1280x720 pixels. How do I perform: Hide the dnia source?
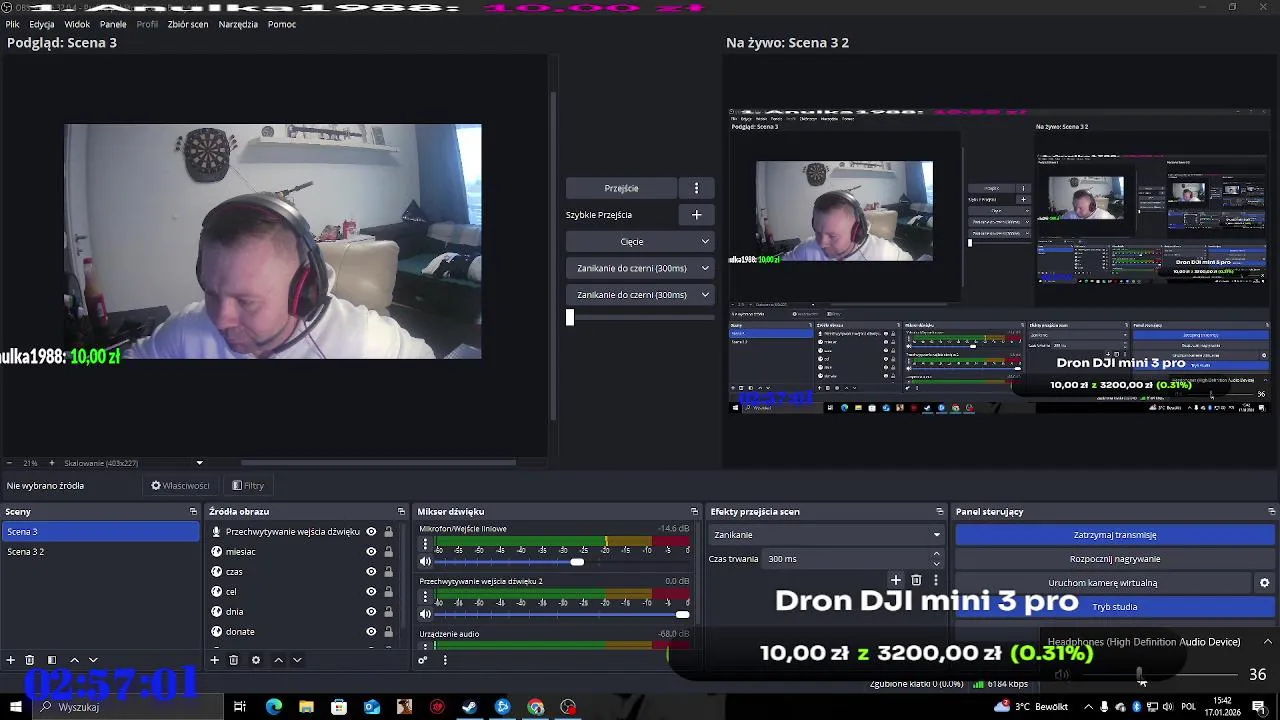pos(371,612)
